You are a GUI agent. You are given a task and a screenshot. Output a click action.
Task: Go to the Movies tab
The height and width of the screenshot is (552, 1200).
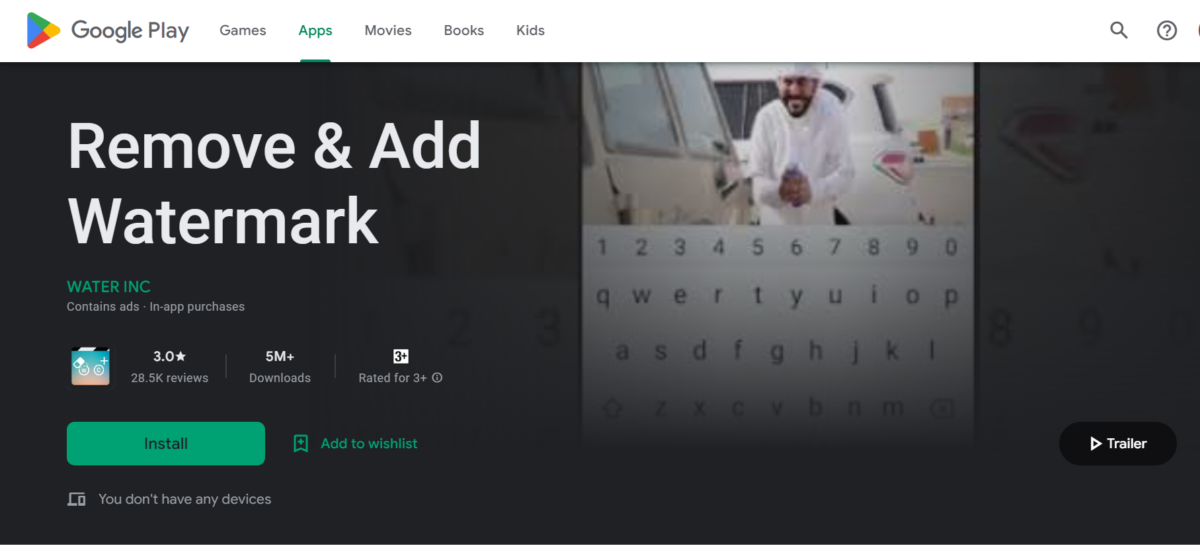point(388,30)
